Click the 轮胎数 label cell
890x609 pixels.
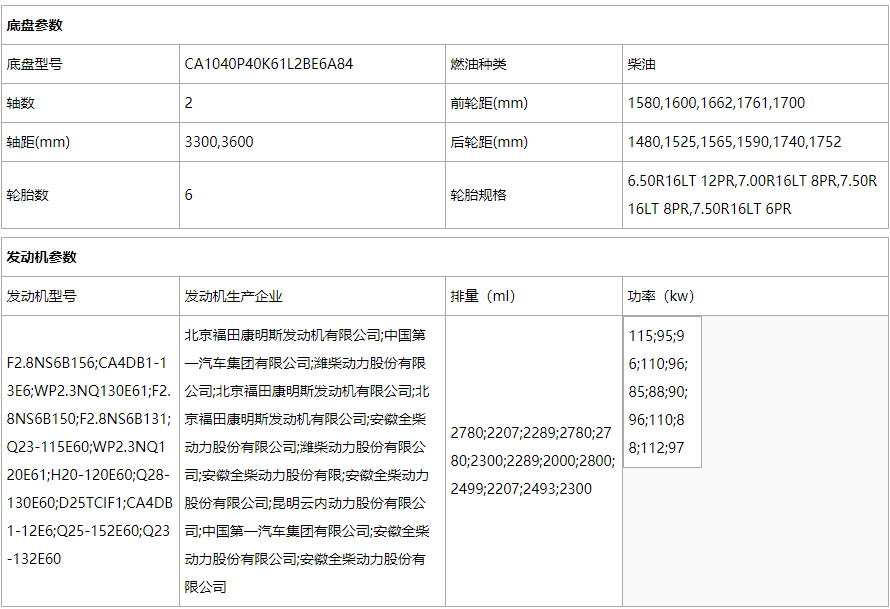coord(90,195)
